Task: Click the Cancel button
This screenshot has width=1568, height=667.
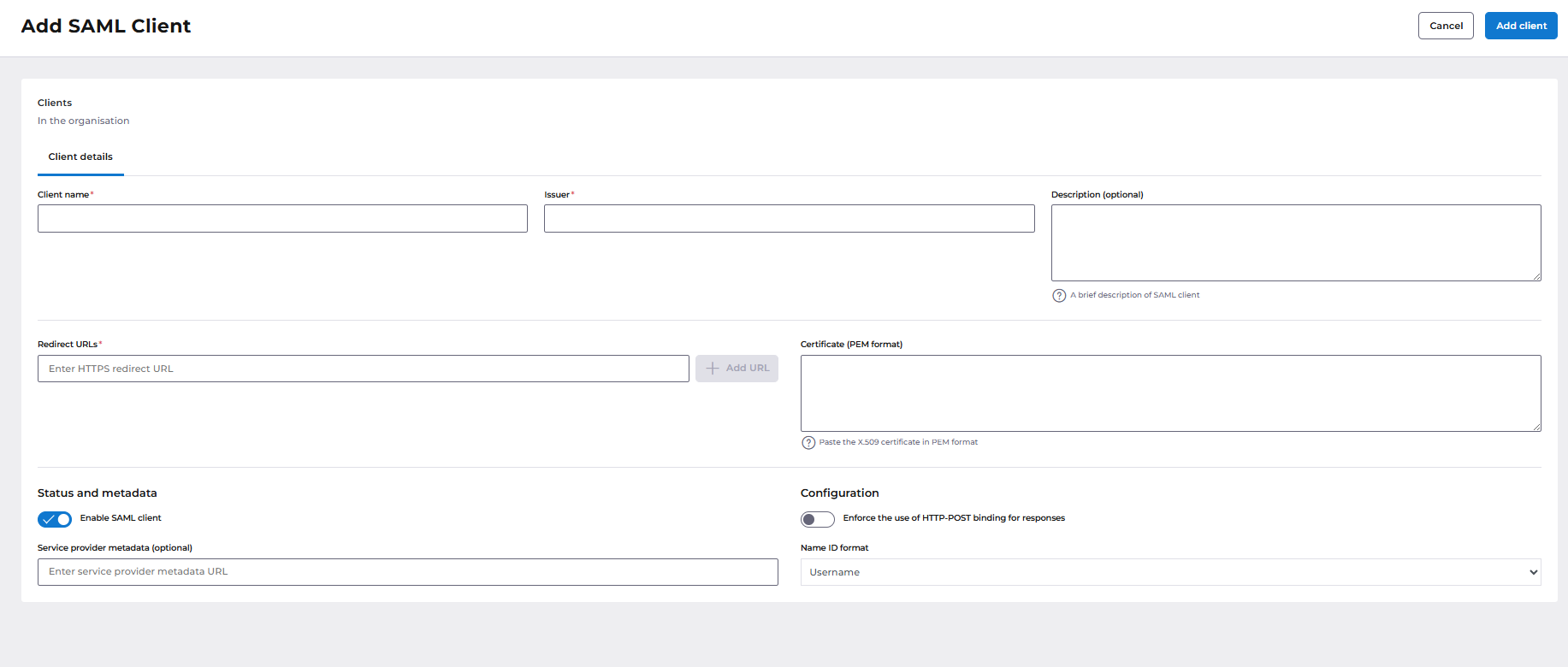Action: click(x=1446, y=26)
